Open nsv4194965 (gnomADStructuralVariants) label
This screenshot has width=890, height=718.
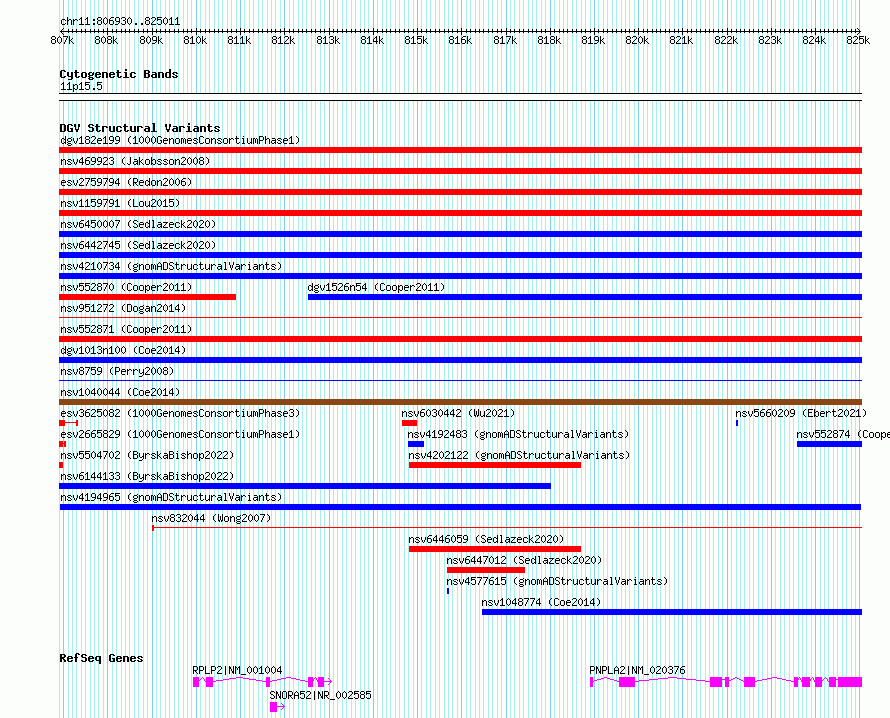tap(171, 497)
